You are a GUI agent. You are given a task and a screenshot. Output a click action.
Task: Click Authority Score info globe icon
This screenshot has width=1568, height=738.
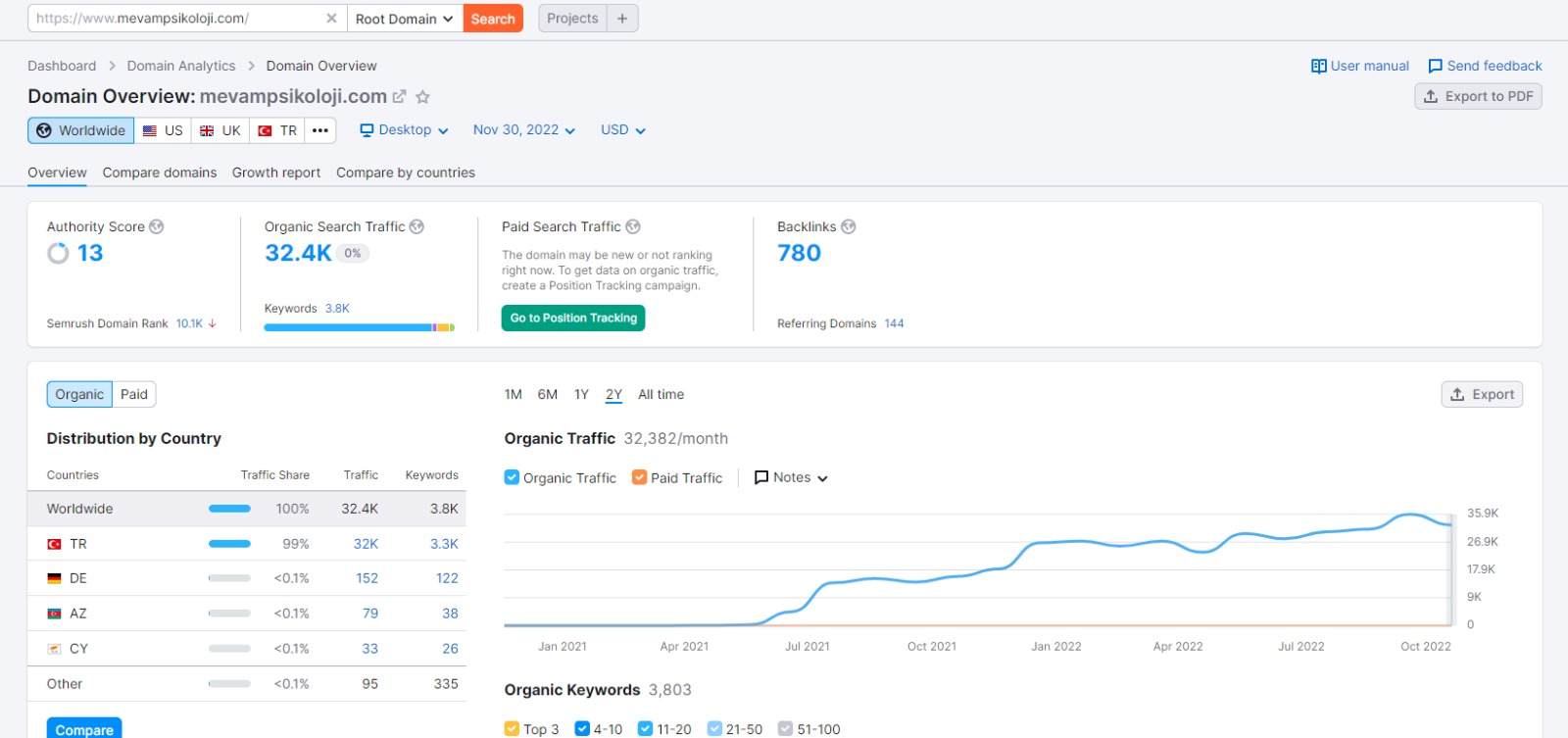tap(157, 226)
